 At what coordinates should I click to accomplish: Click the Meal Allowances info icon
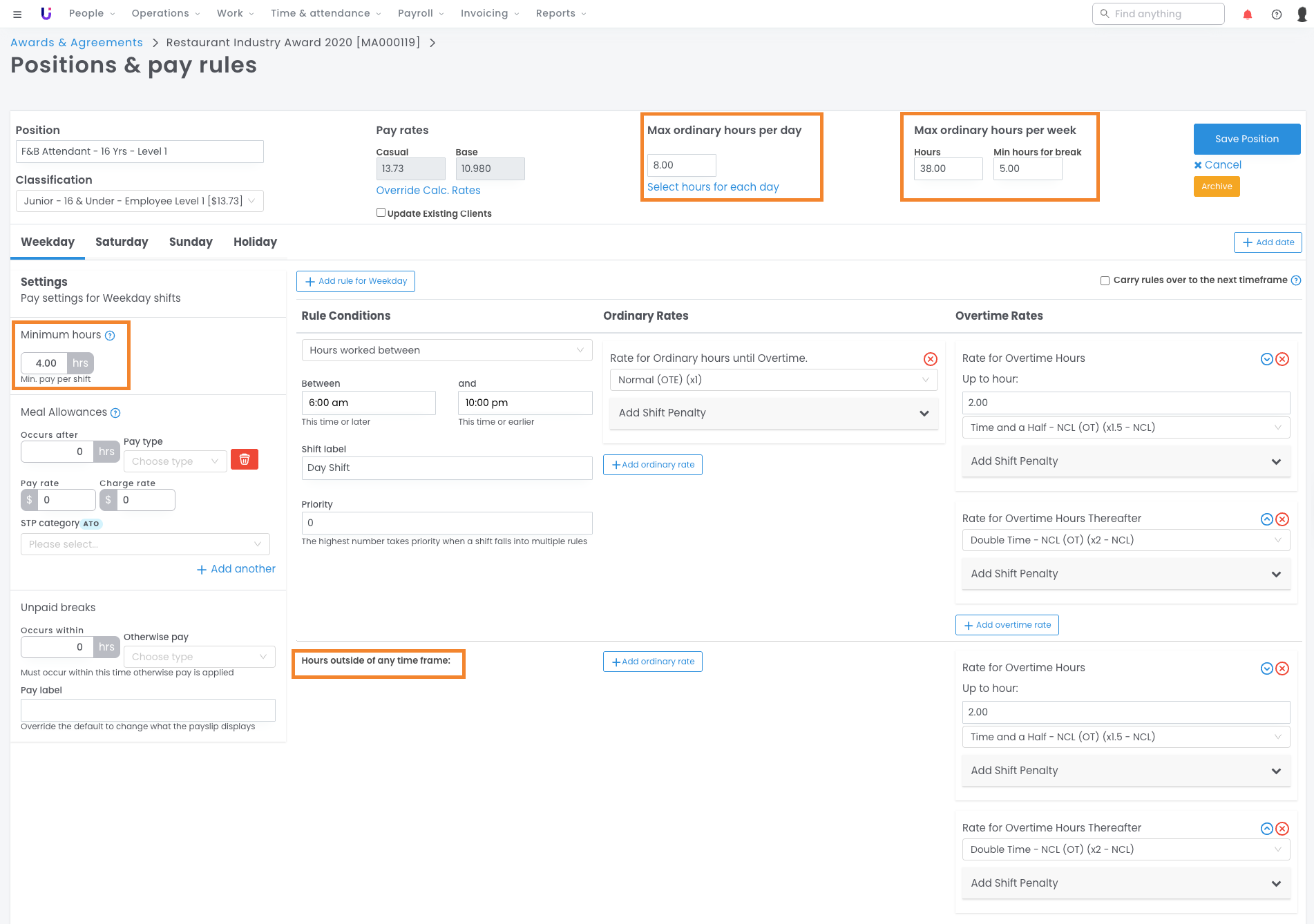pos(115,413)
